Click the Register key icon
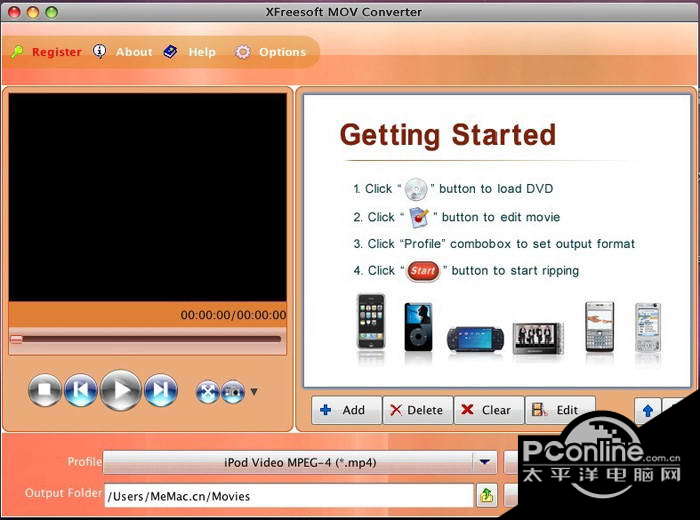Viewport: 700px width, 520px height. coord(18,52)
